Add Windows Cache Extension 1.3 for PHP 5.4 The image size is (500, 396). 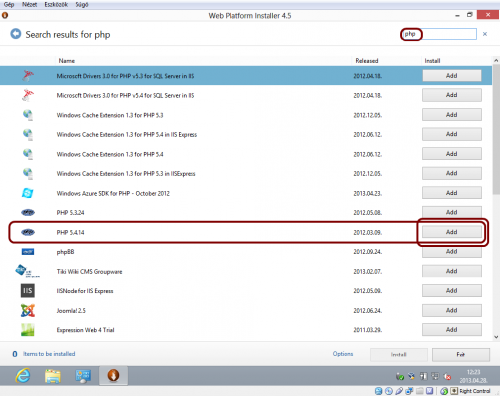tap(452, 154)
